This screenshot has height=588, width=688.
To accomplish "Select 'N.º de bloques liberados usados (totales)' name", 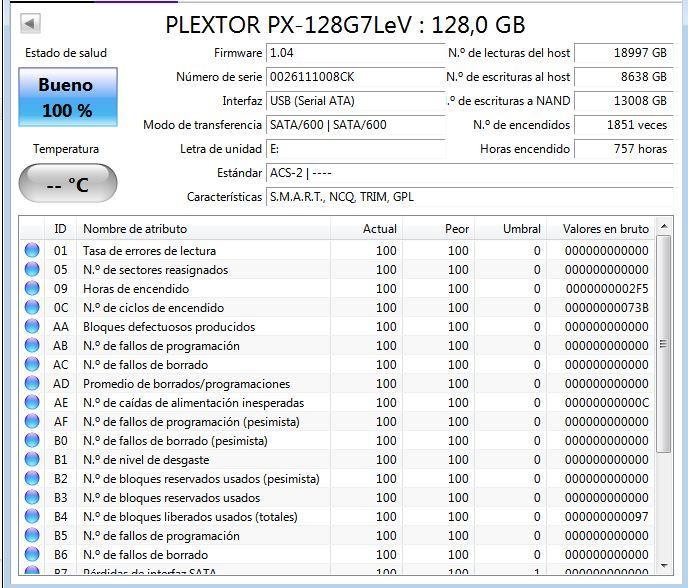I will (190, 517).
